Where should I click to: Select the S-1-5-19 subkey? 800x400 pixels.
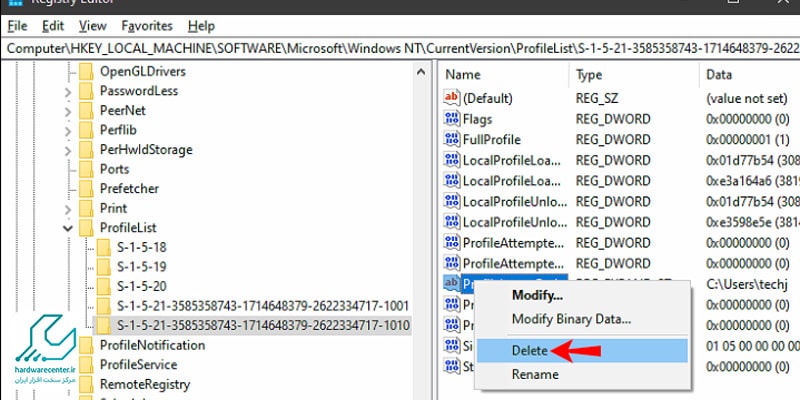141,267
